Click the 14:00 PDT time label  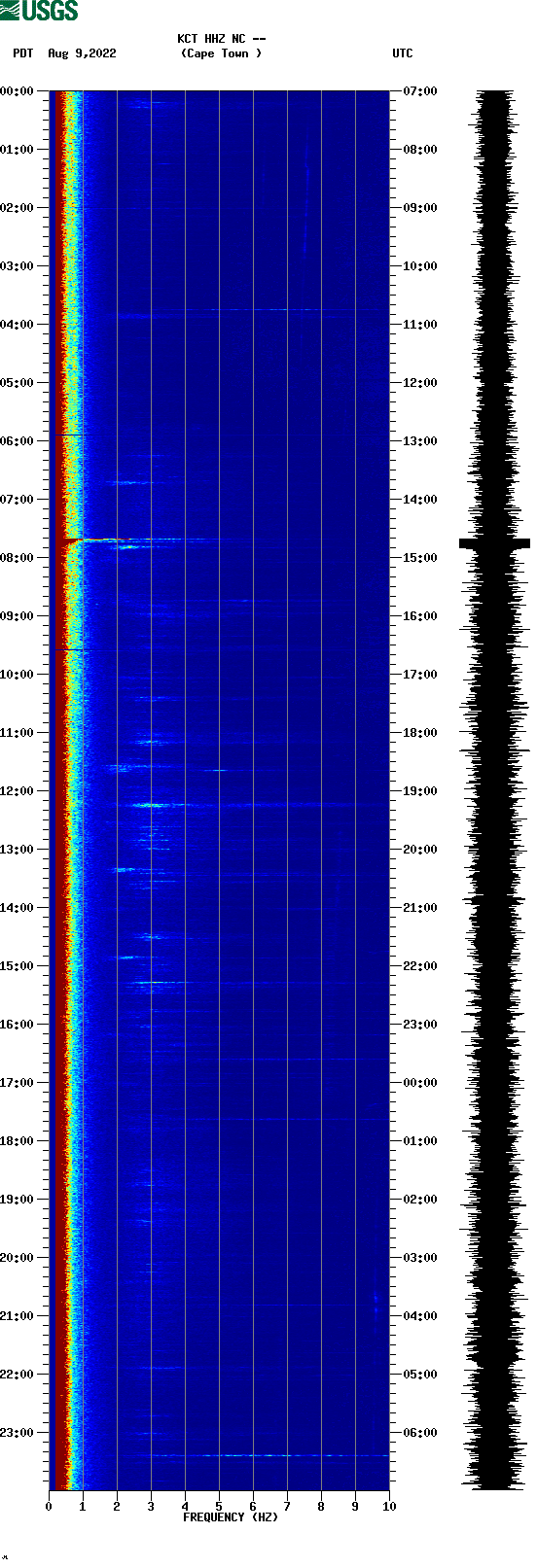pyautogui.click(x=18, y=908)
